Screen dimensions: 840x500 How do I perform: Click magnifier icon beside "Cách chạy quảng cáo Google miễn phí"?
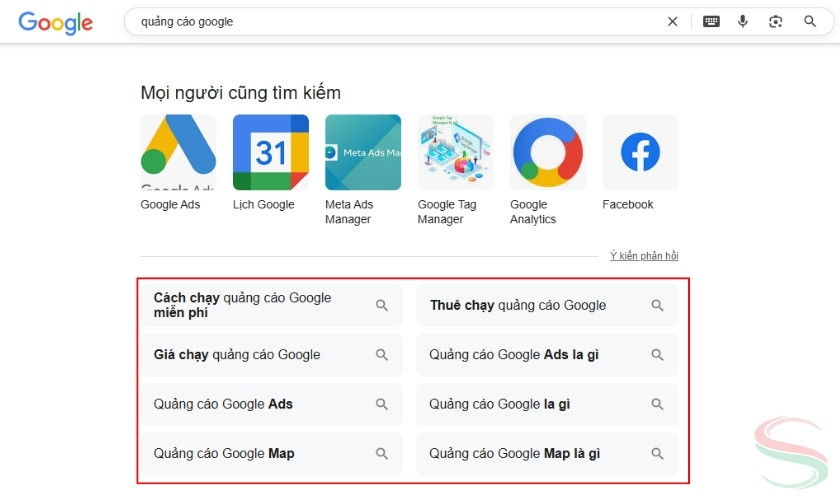point(381,305)
